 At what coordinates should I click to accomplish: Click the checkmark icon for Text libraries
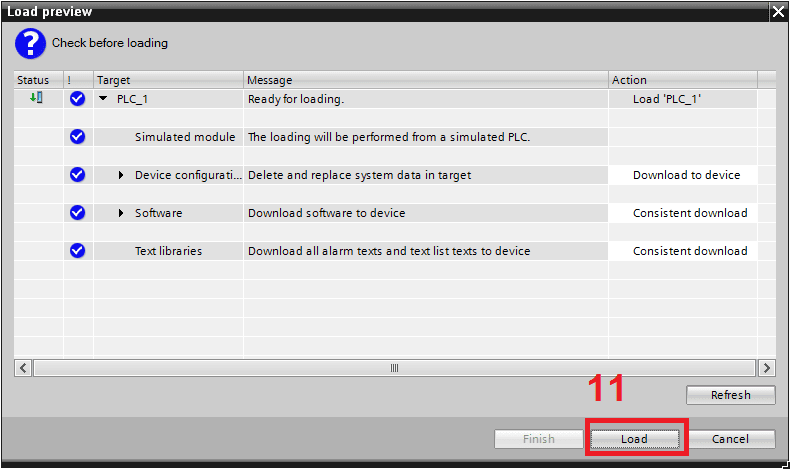click(78, 251)
